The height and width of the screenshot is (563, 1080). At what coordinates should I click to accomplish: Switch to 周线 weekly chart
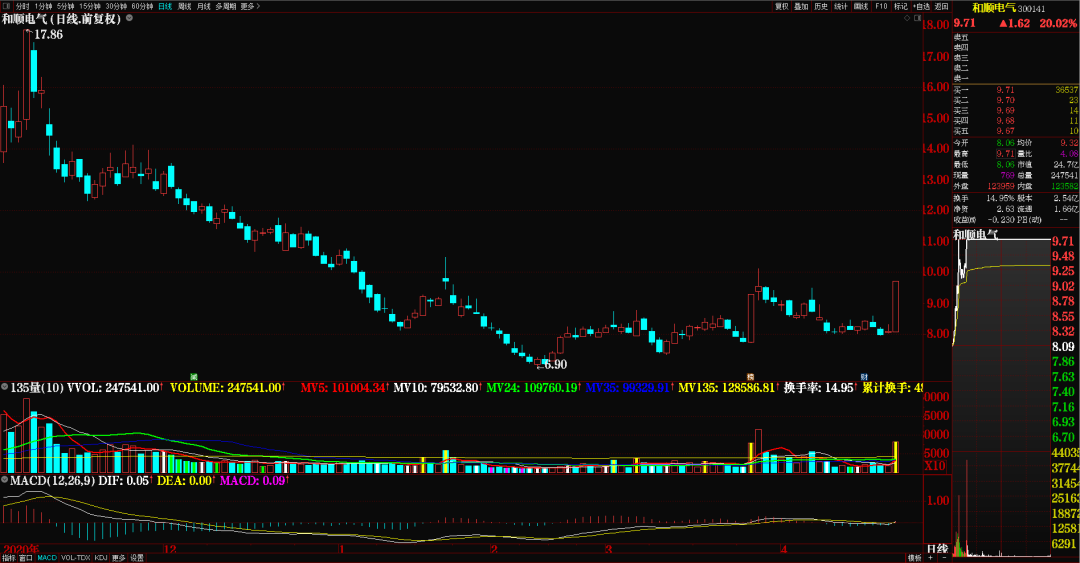(x=185, y=6)
